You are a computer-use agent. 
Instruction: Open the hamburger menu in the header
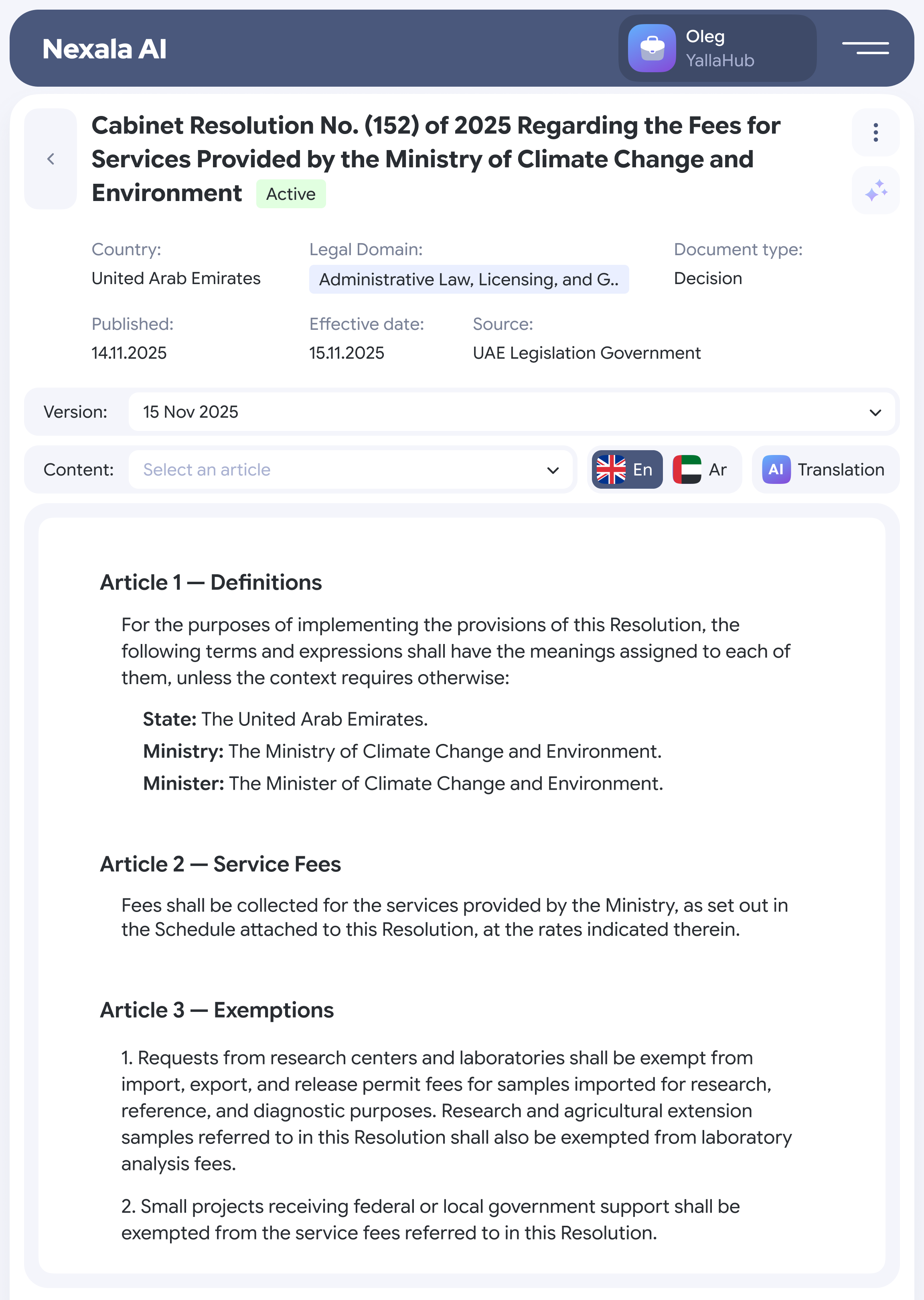click(x=865, y=48)
